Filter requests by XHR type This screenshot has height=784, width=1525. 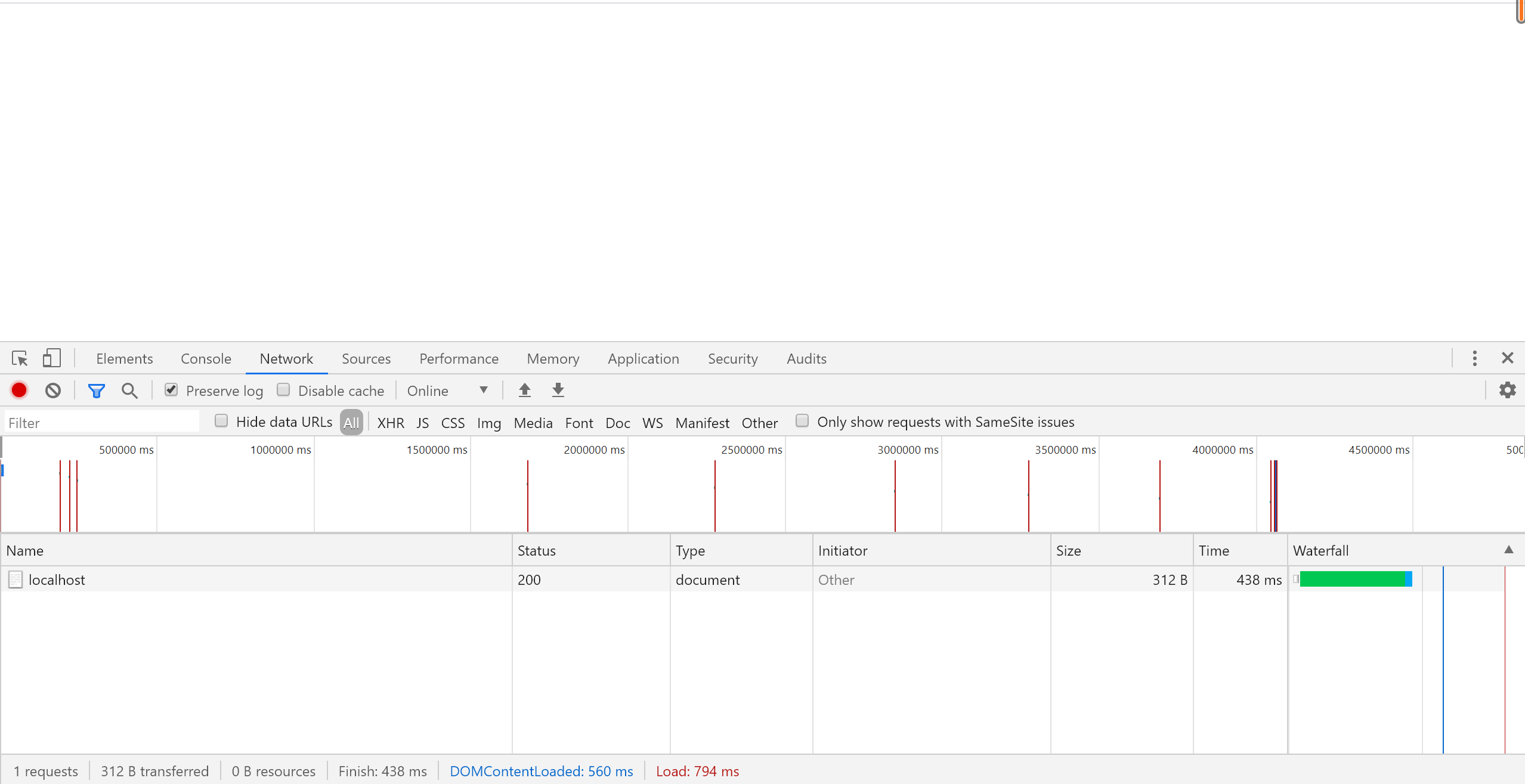point(391,423)
